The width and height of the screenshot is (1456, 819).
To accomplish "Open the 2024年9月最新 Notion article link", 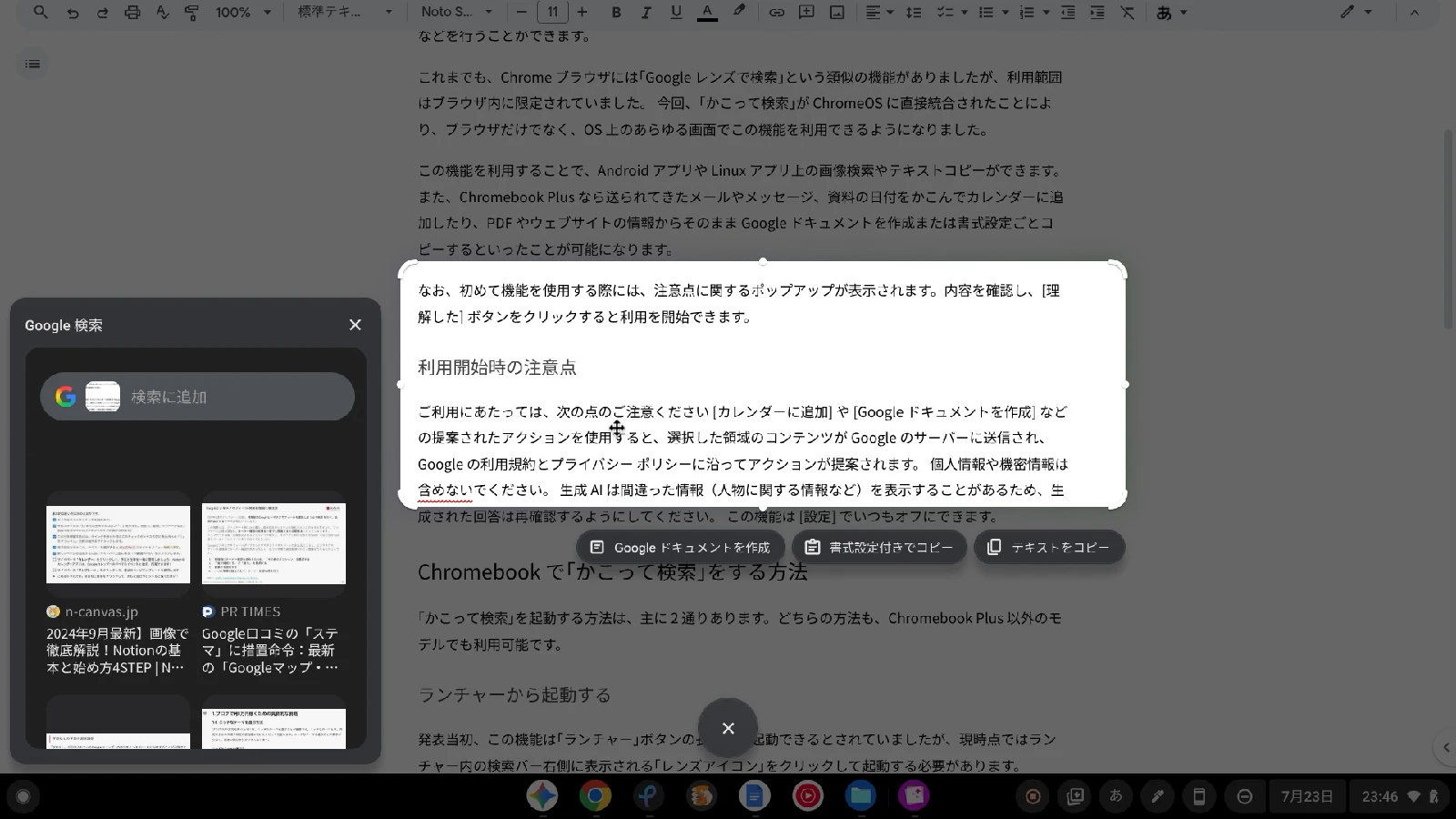I will [118, 651].
